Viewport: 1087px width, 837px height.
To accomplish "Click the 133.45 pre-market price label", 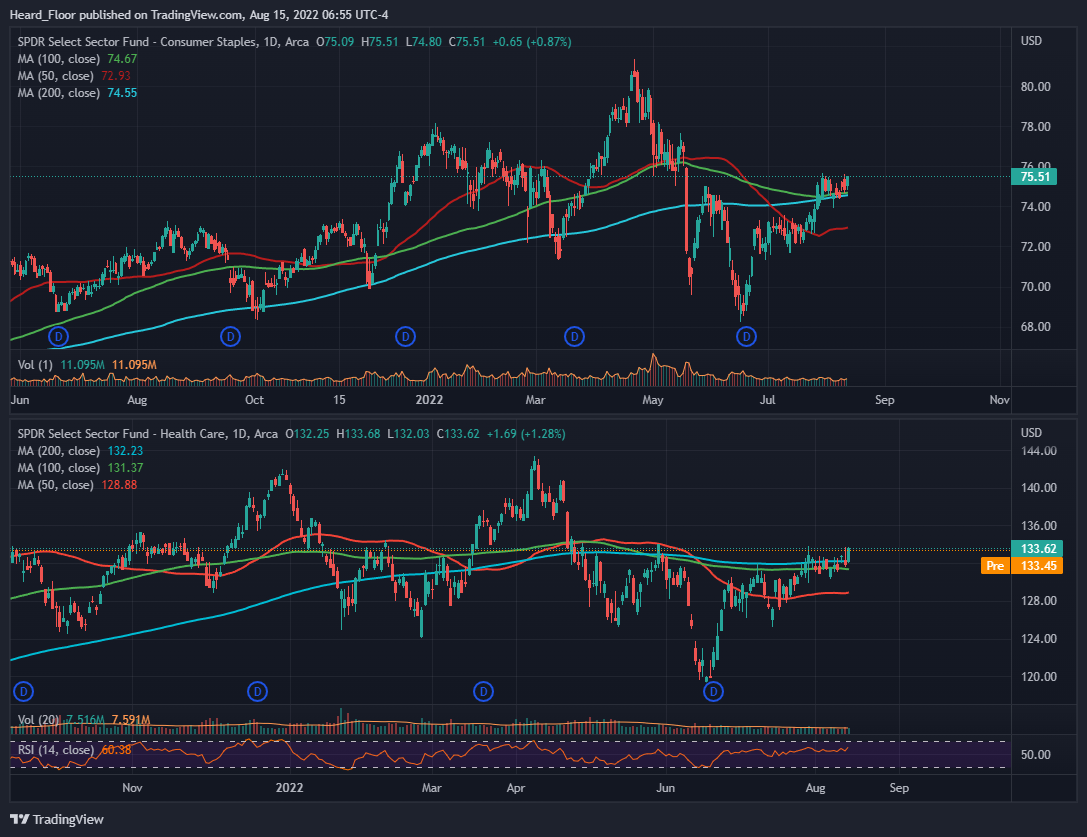I will [1037, 566].
